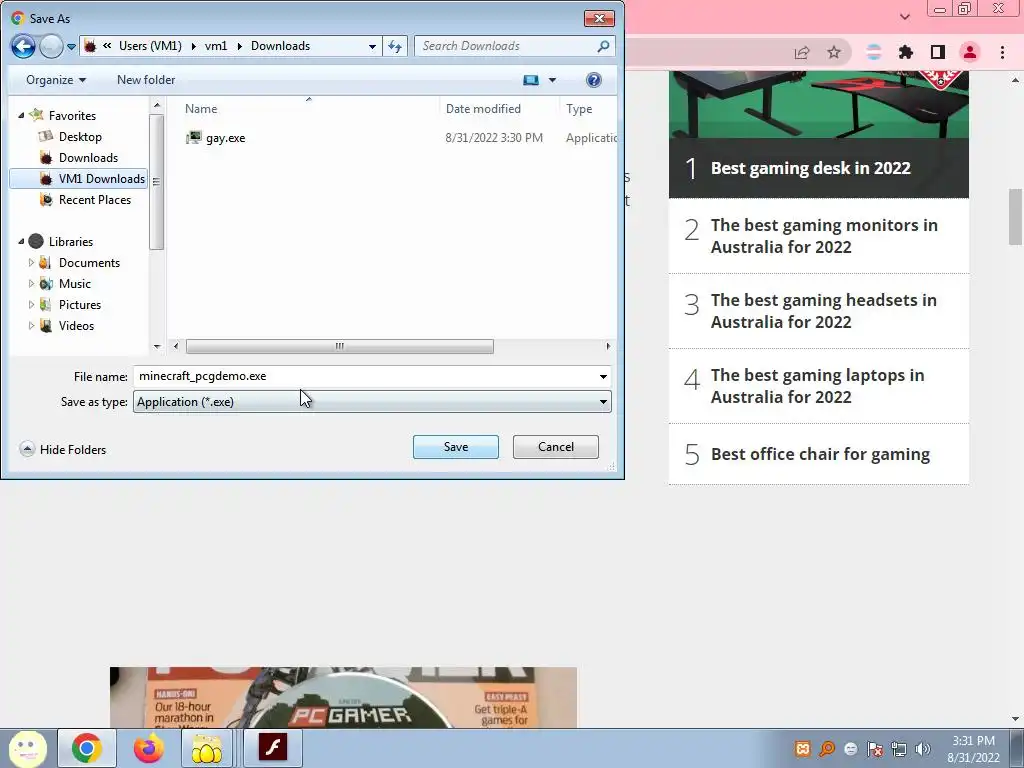
Task: Collapse the Favorites tree group
Action: pos(22,116)
